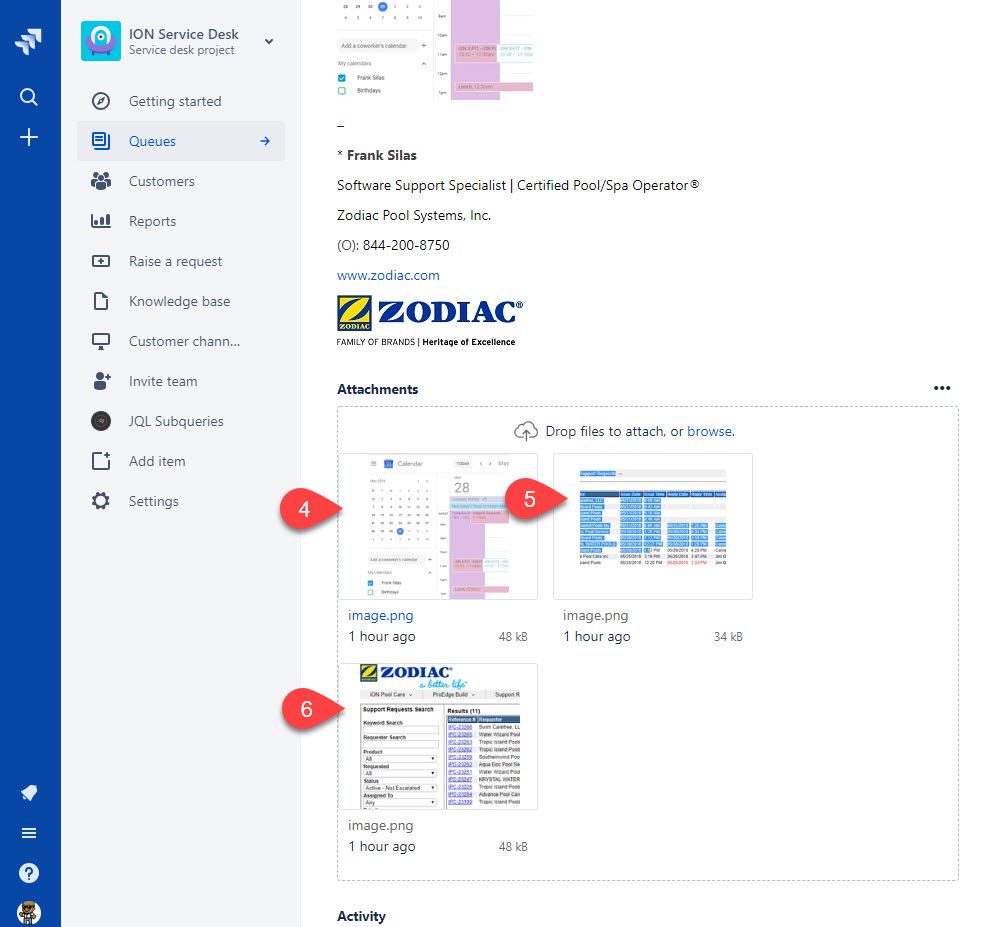Click the Frank Silas signature name
Screen dimensions: 999x927
click(x=382, y=155)
